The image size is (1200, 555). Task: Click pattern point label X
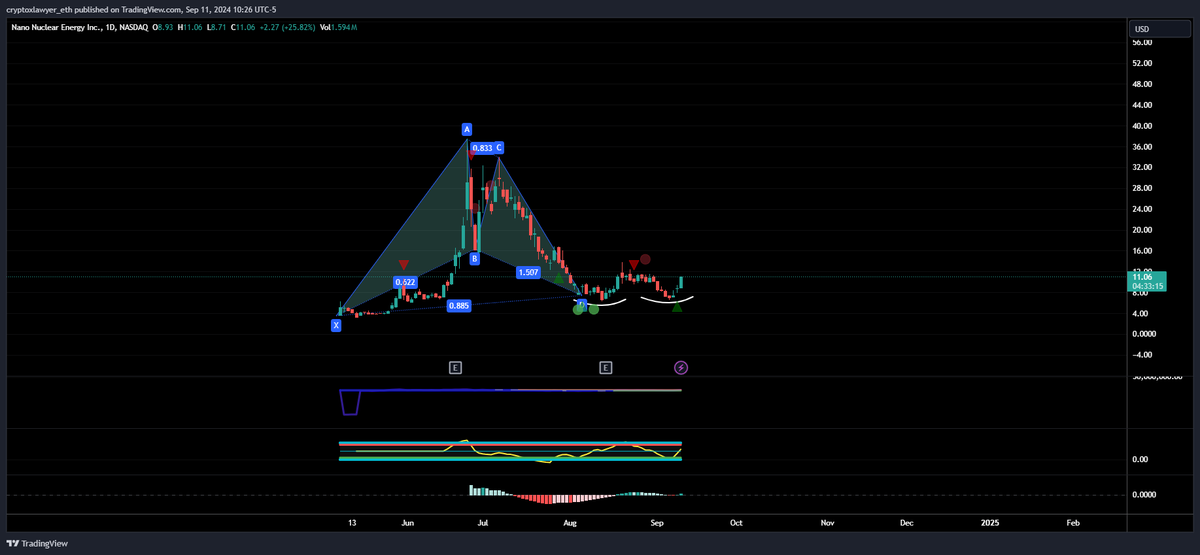pos(336,325)
